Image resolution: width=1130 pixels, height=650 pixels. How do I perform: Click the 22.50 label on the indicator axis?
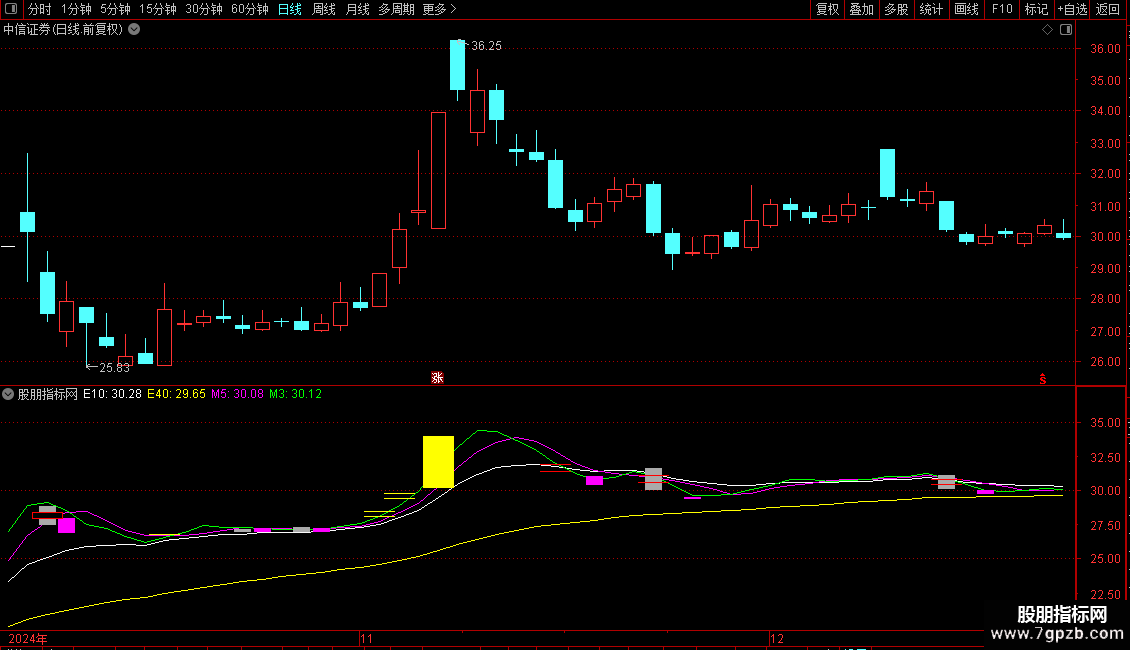tap(1105, 595)
